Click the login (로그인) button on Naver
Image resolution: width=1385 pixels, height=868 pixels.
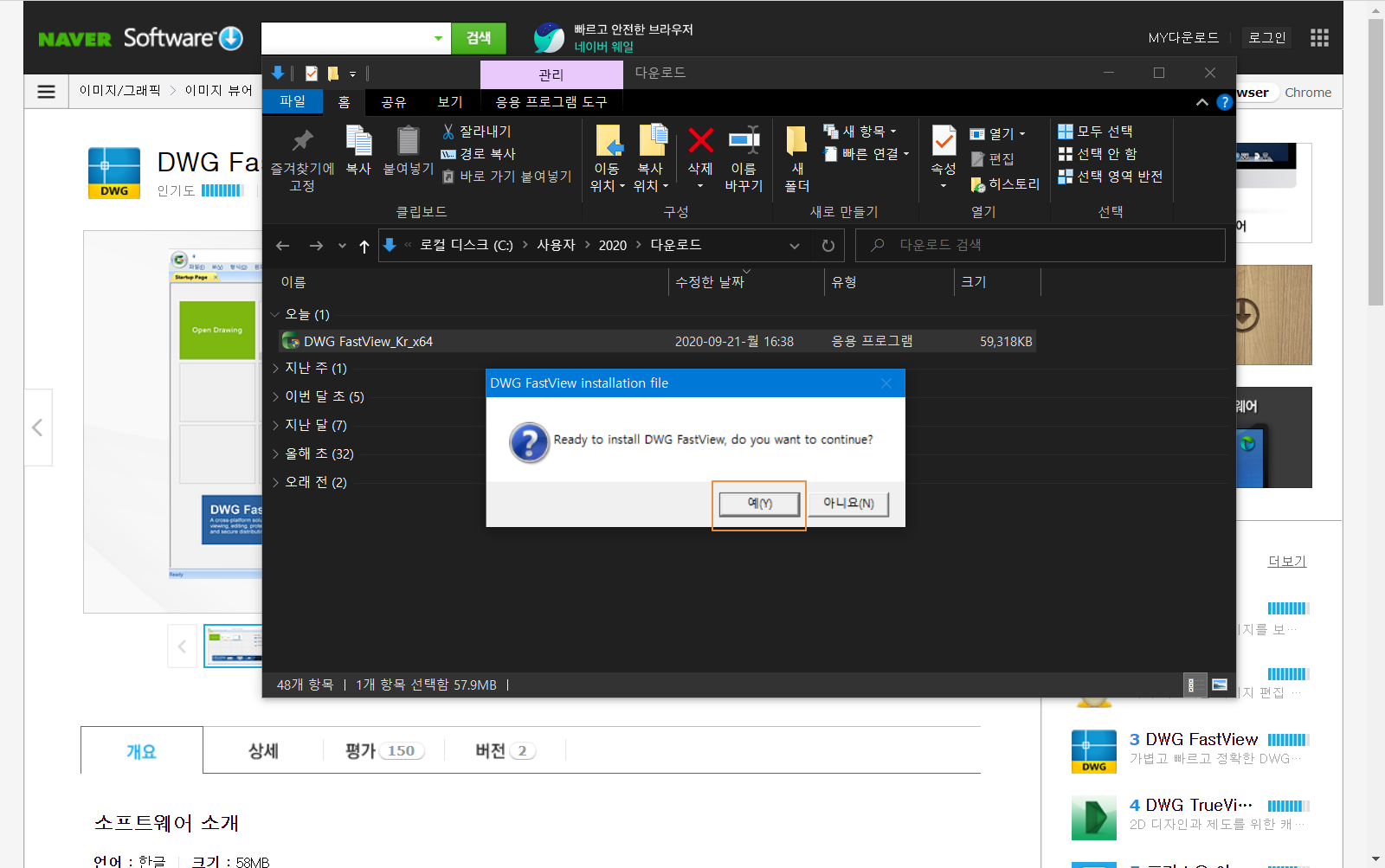click(x=1267, y=38)
